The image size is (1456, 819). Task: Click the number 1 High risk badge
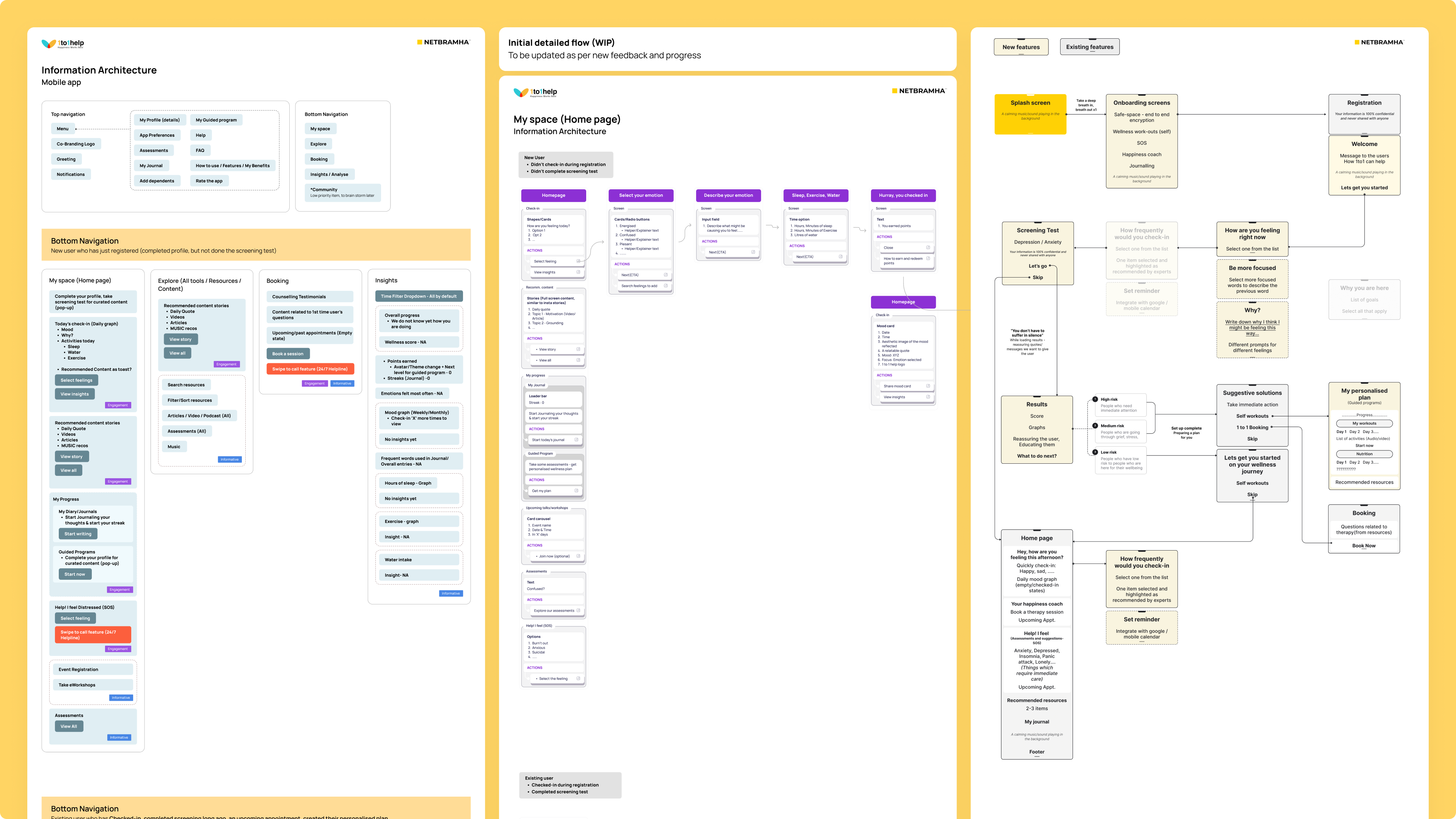(x=1095, y=399)
